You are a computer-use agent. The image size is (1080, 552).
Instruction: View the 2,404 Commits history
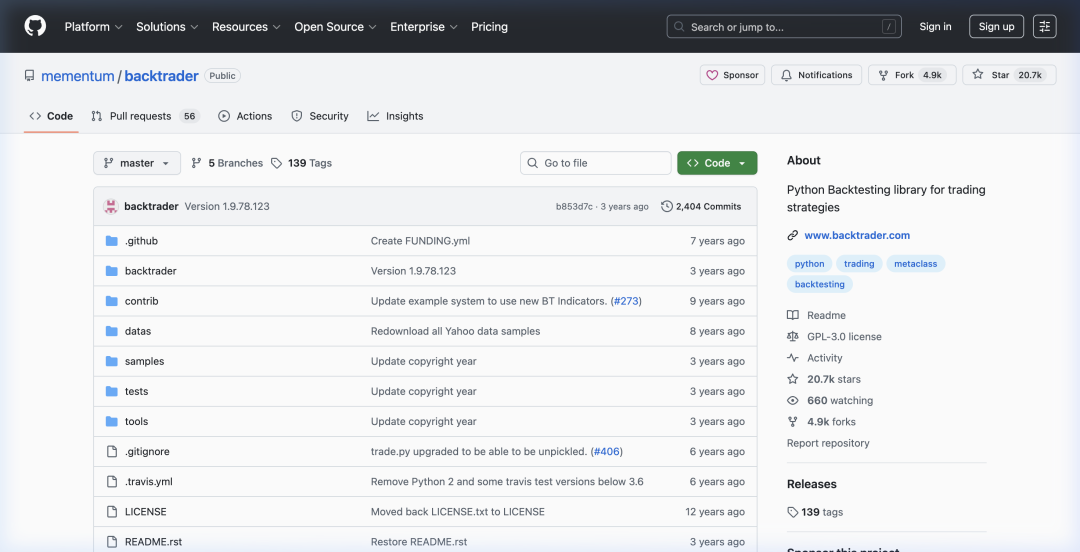[x=701, y=206]
